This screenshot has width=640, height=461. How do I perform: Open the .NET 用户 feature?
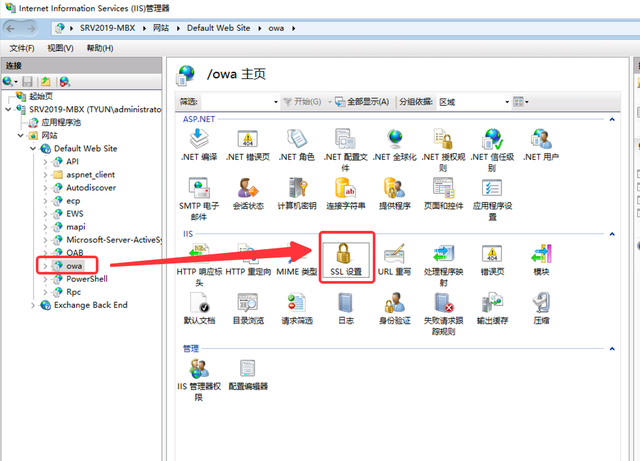click(x=541, y=145)
